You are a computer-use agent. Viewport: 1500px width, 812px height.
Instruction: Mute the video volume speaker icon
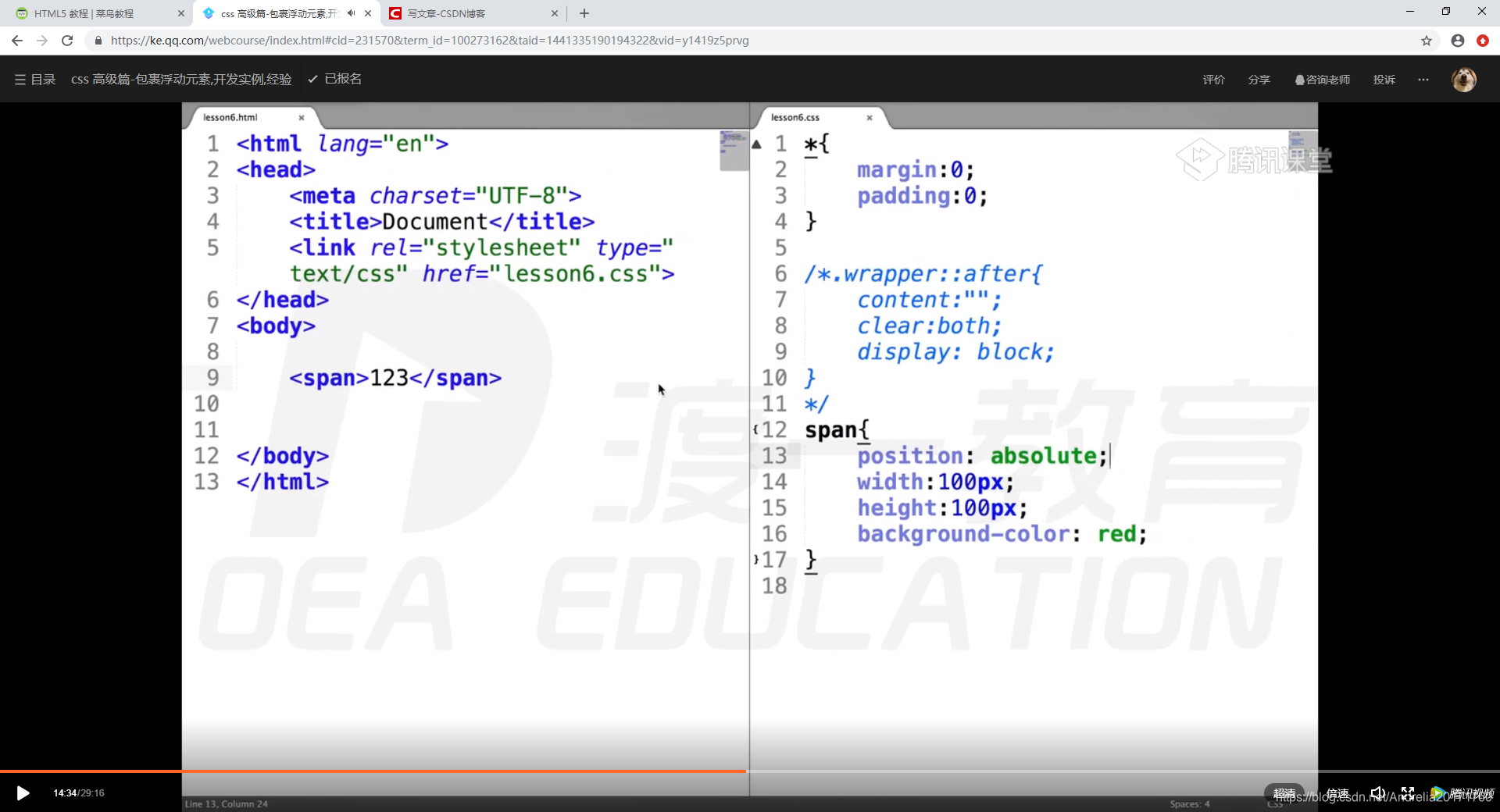coord(1377,793)
